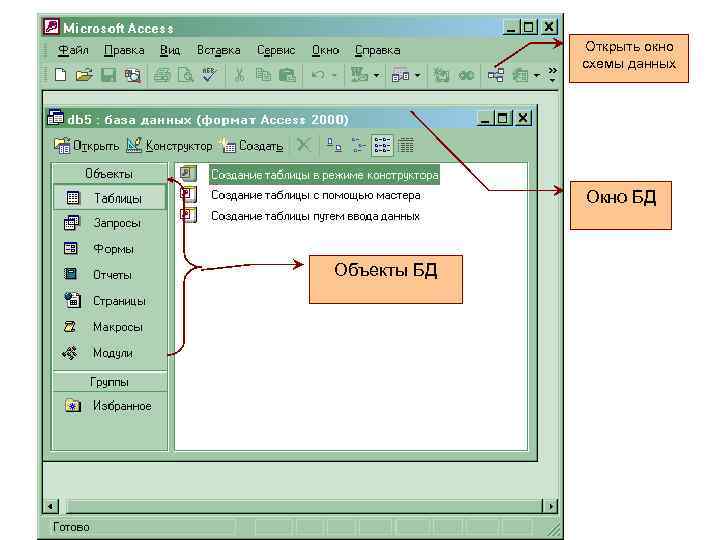
Task: Maximize the db5 database window
Action: click(502, 118)
